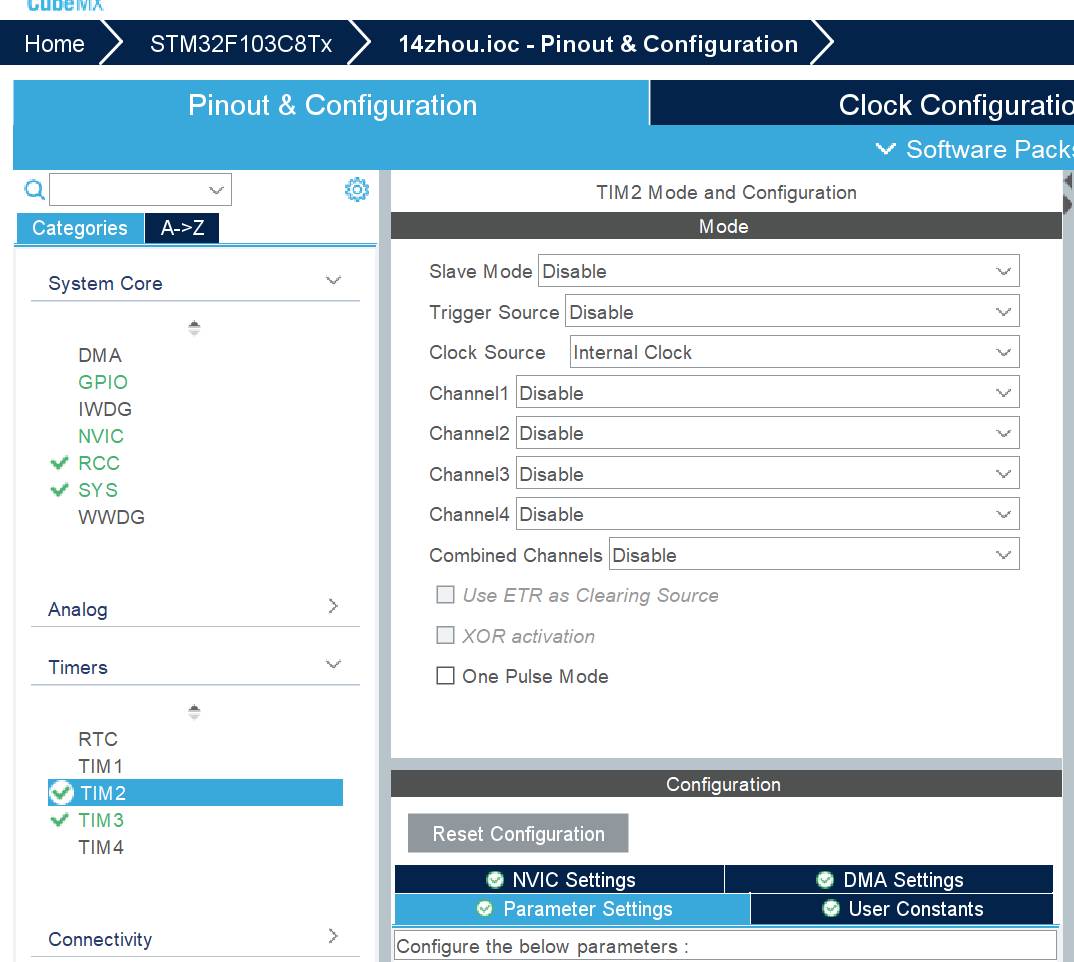This screenshot has width=1074, height=962.
Task: Open the Clock Source dropdown
Action: click(x=795, y=352)
